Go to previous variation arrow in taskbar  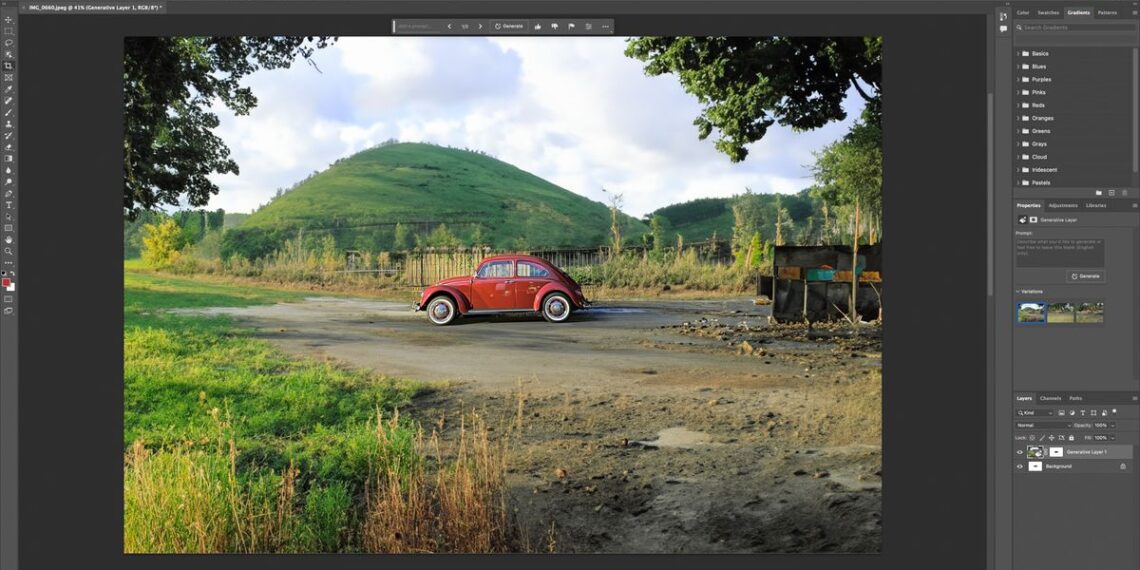449,26
